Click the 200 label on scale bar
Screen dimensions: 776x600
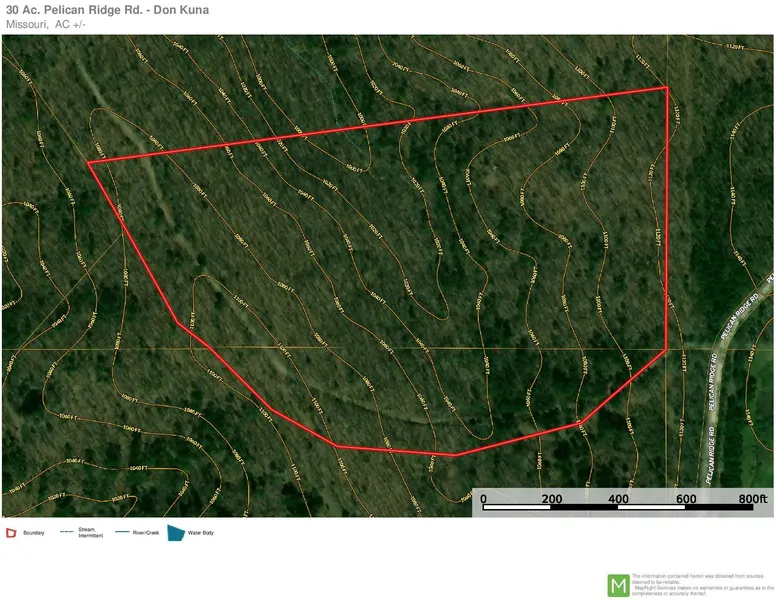pos(550,498)
